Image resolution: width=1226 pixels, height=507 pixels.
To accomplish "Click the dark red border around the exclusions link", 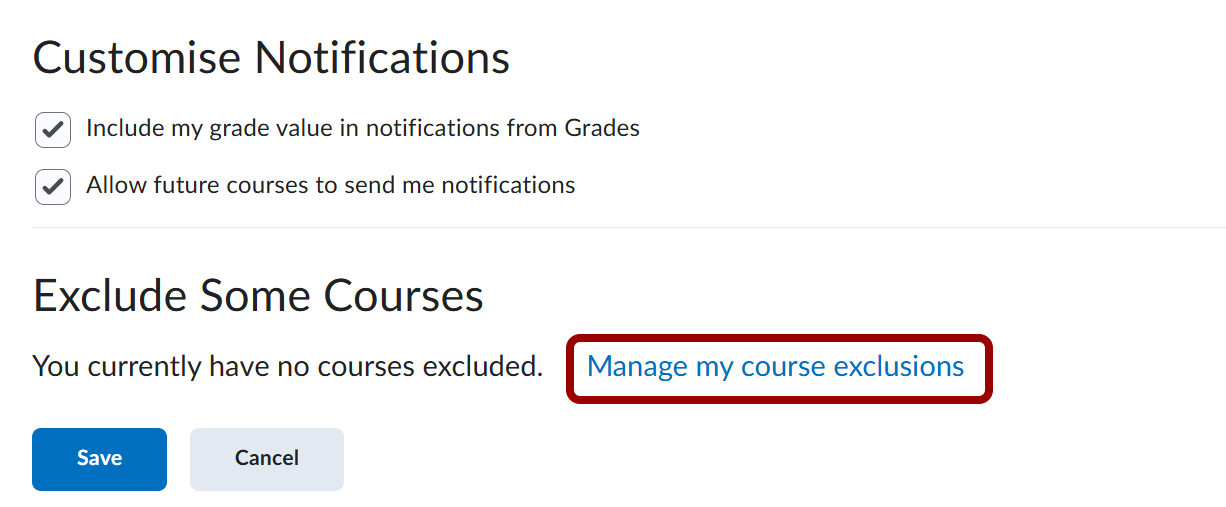I will pyautogui.click(x=779, y=338).
